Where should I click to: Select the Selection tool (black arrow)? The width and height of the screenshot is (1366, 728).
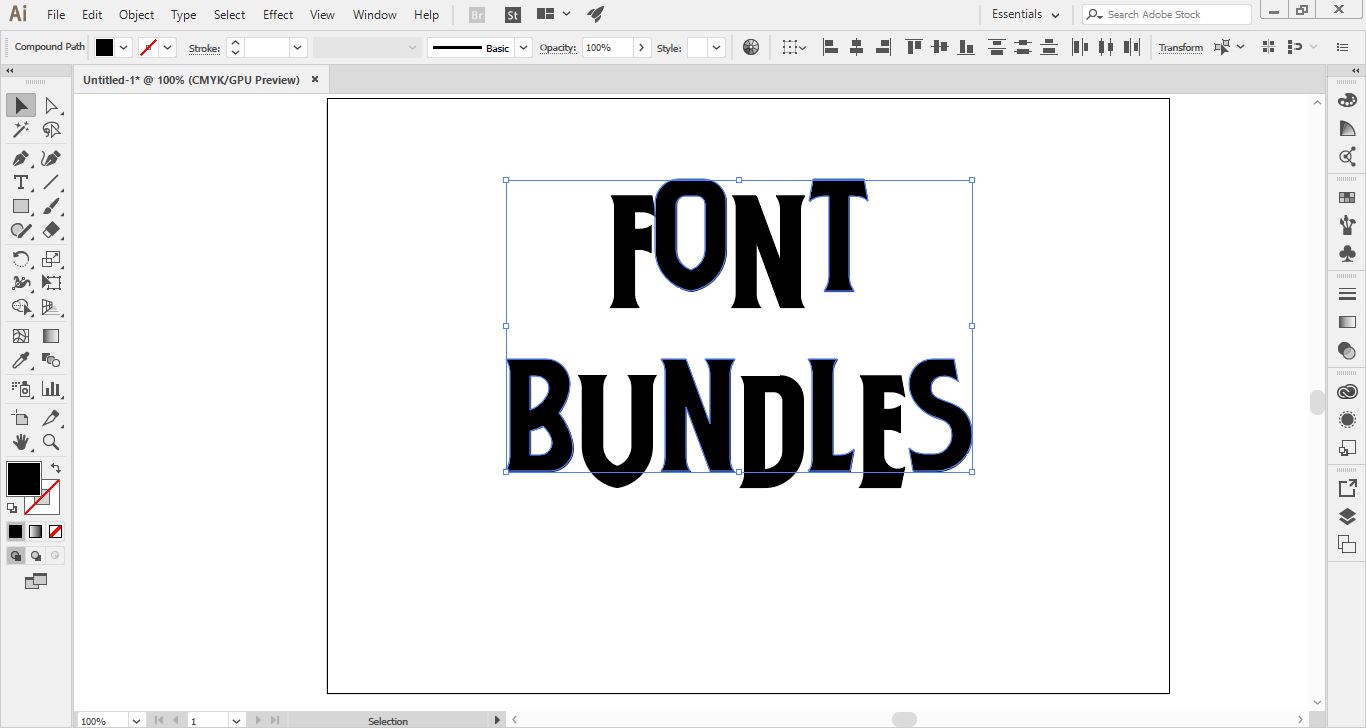click(x=21, y=105)
